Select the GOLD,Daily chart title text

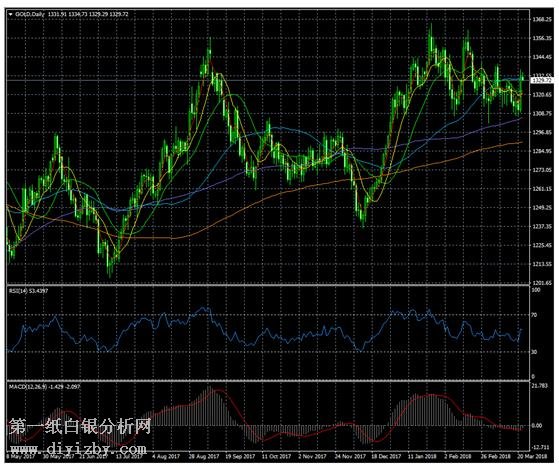30,14
